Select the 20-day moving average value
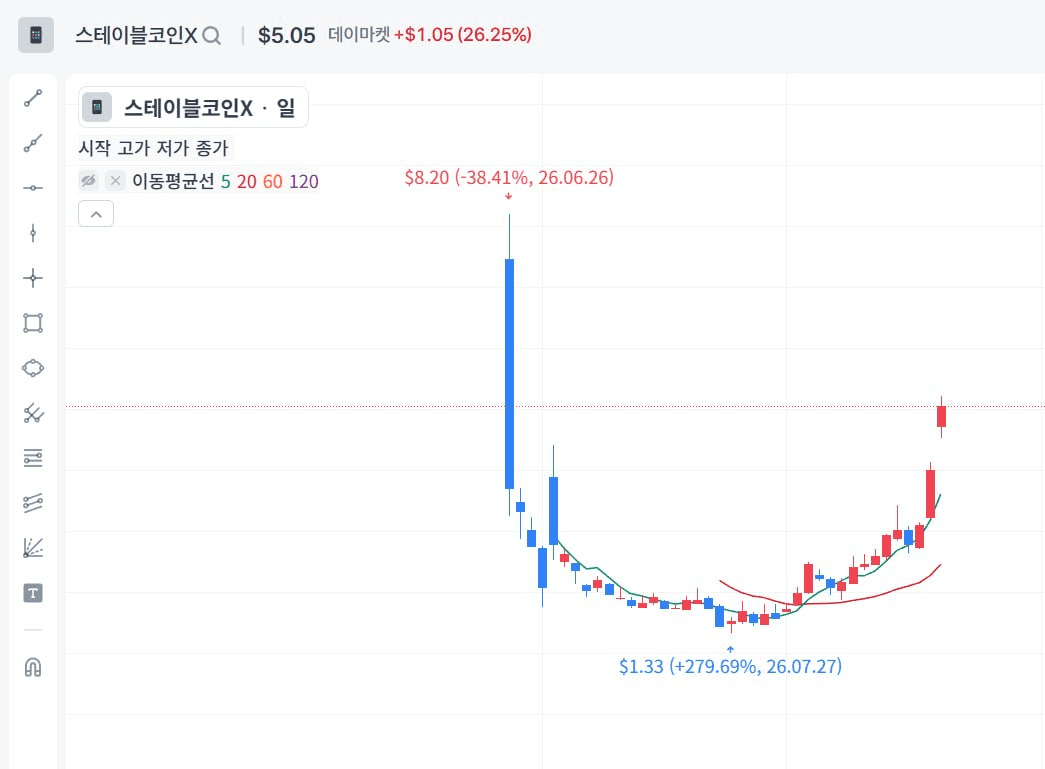This screenshot has height=769, width=1045. tap(247, 181)
